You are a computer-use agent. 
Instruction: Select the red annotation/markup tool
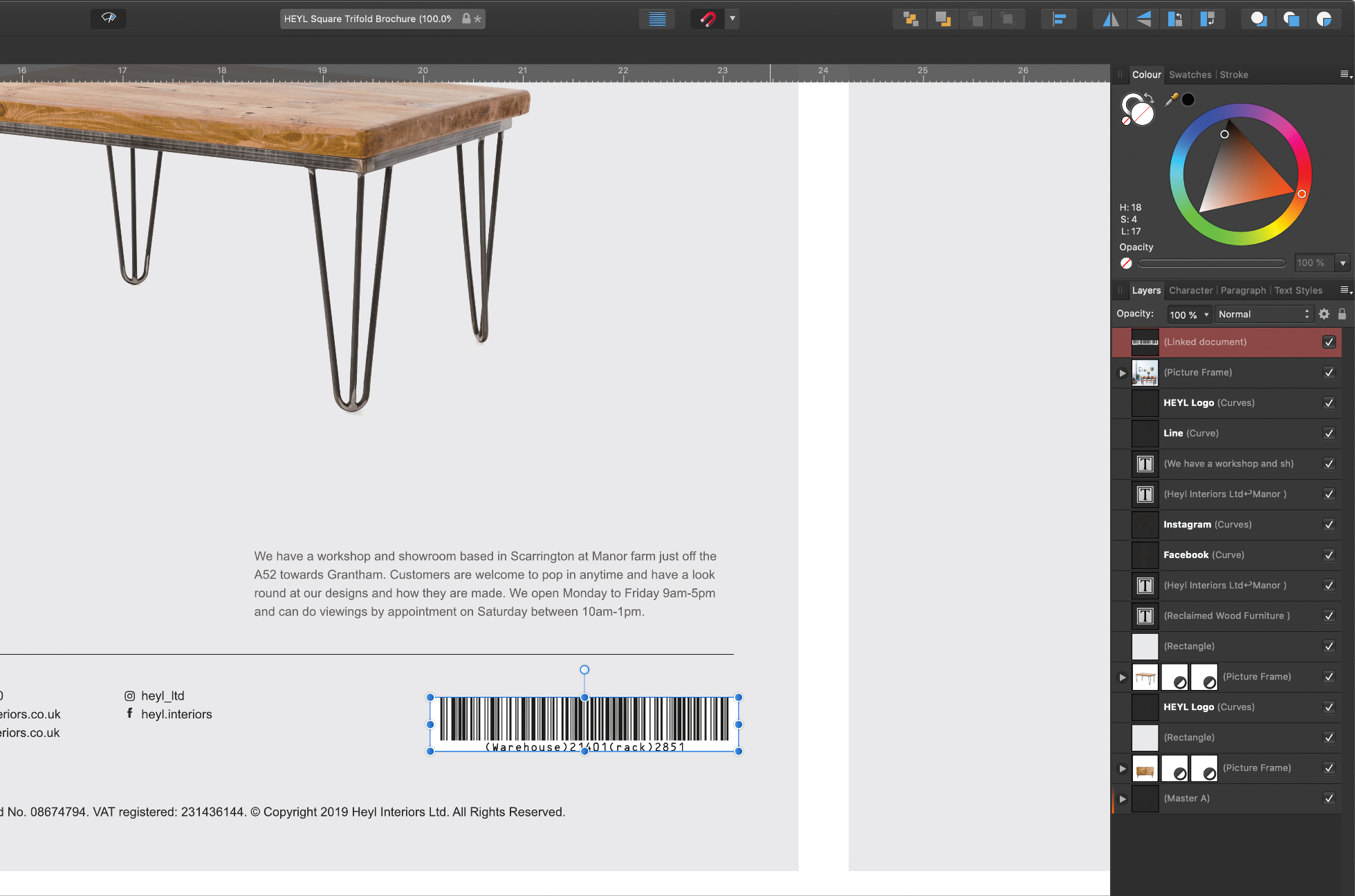tap(707, 18)
